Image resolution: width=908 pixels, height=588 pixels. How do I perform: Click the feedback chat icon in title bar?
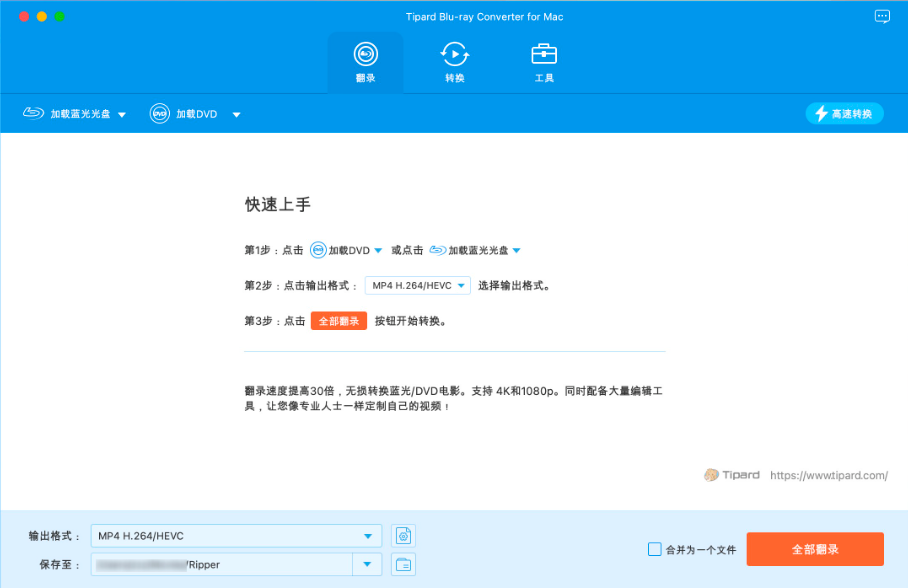point(882,16)
